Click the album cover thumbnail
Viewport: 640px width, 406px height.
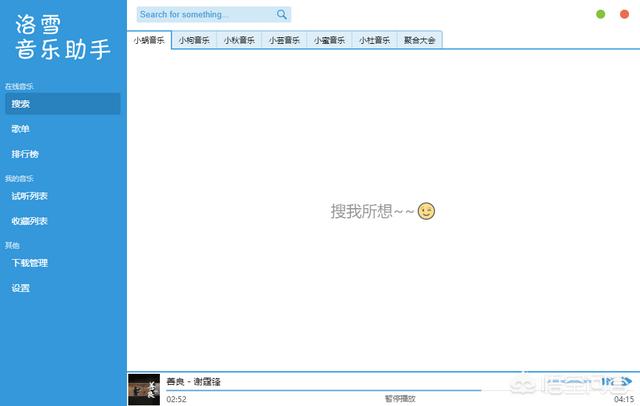click(143, 388)
